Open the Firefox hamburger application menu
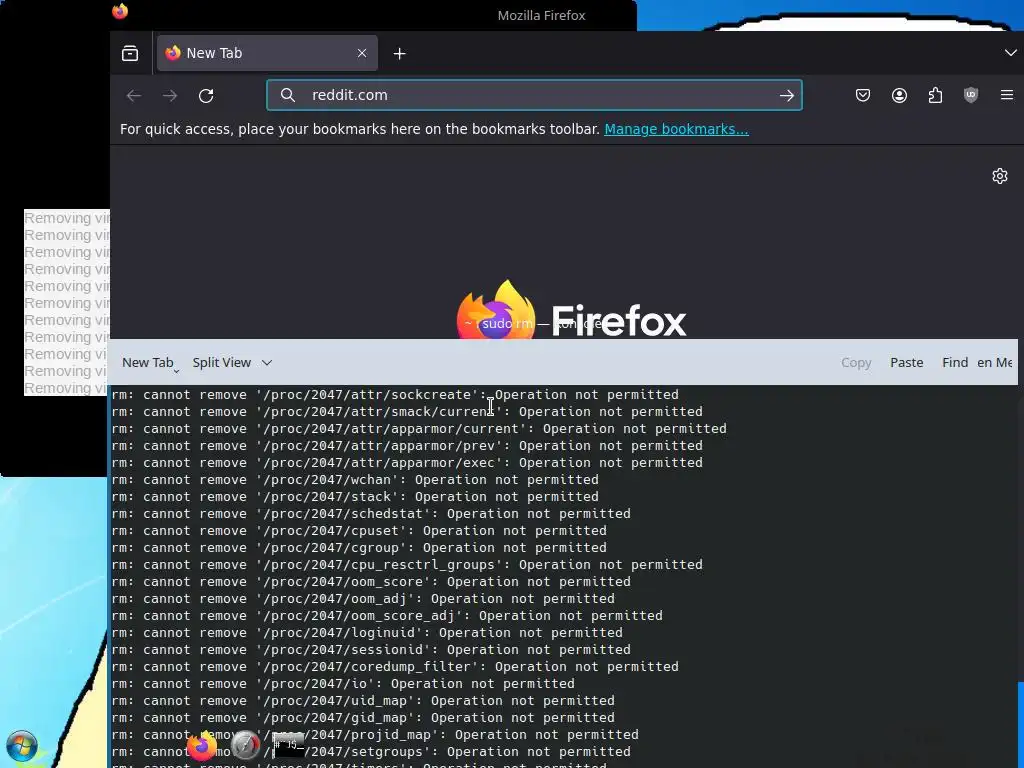1024x768 pixels. [x=1007, y=95]
